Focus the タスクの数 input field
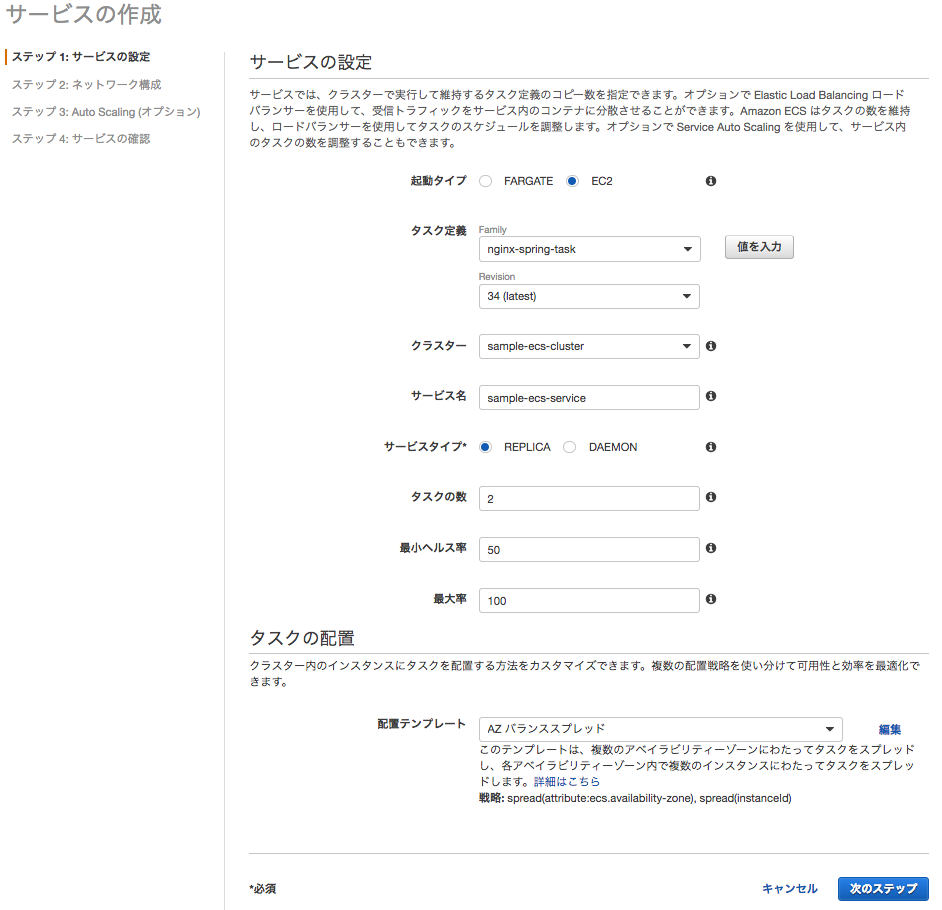Image resolution: width=942 pixels, height=910 pixels. click(x=589, y=499)
